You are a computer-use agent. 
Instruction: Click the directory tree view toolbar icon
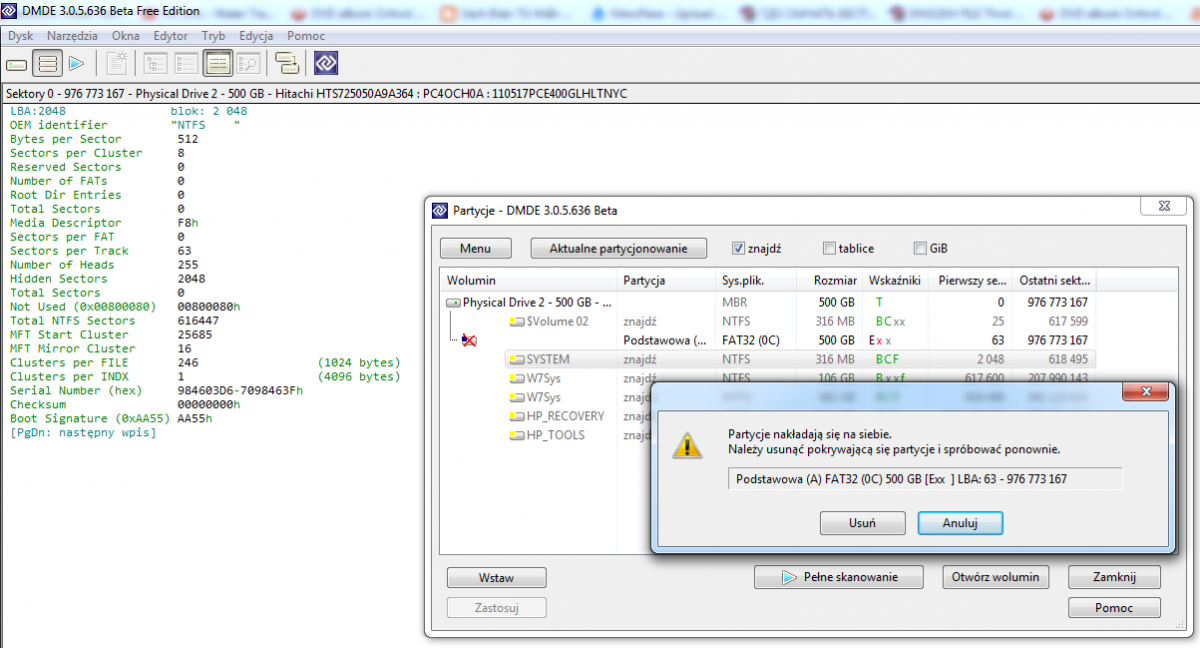156,64
